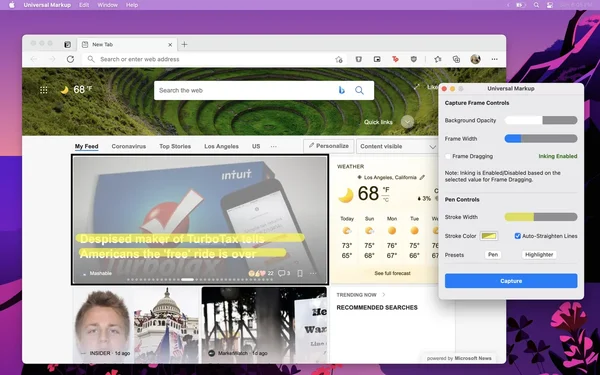Open Edge Settings and more menu
Image resolution: width=600 pixels, height=375 pixels.
click(x=495, y=59)
